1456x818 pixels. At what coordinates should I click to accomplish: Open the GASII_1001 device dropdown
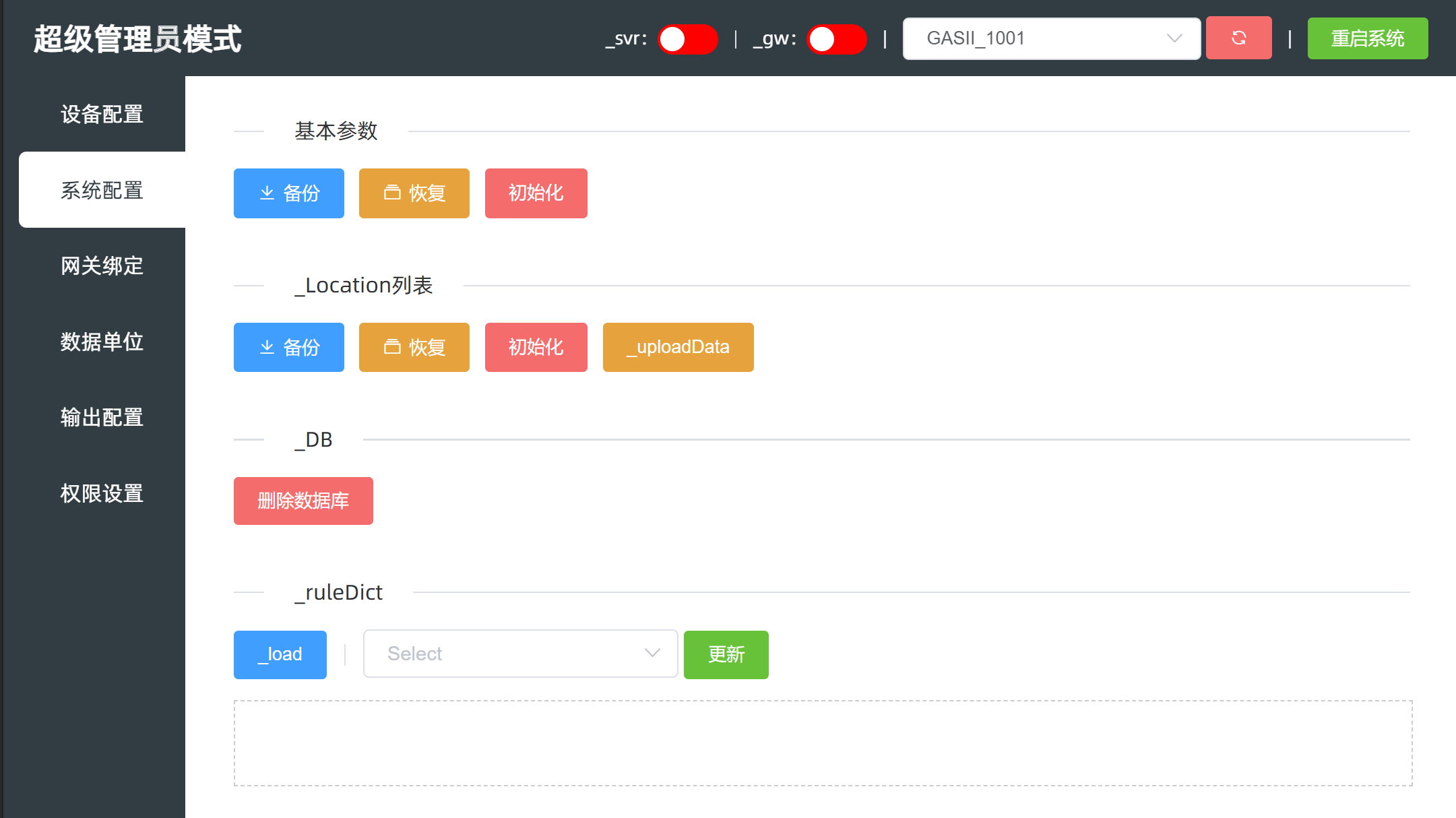pos(1038,38)
